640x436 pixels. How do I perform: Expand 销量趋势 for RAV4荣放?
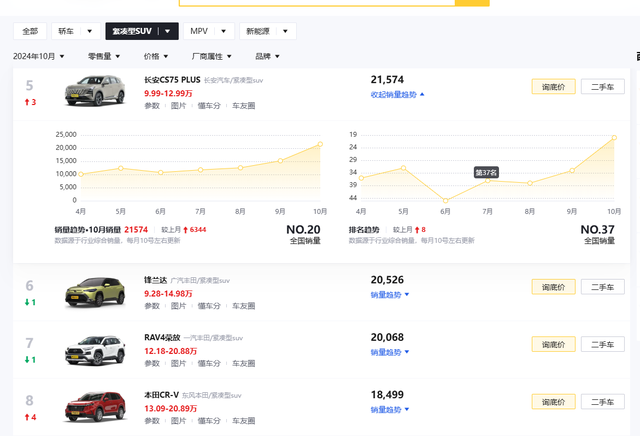point(390,352)
